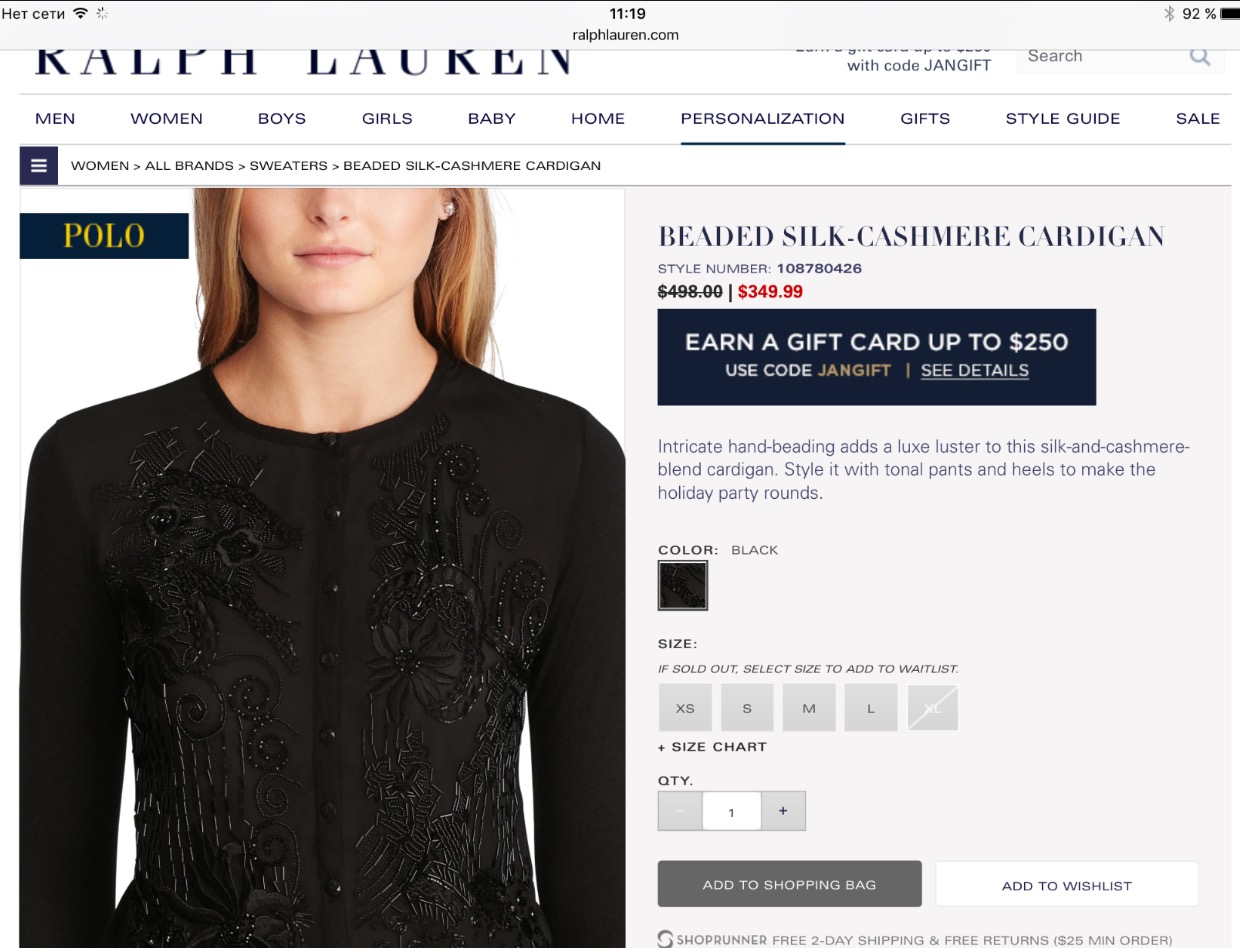
Task: Select size XS
Action: point(685,708)
